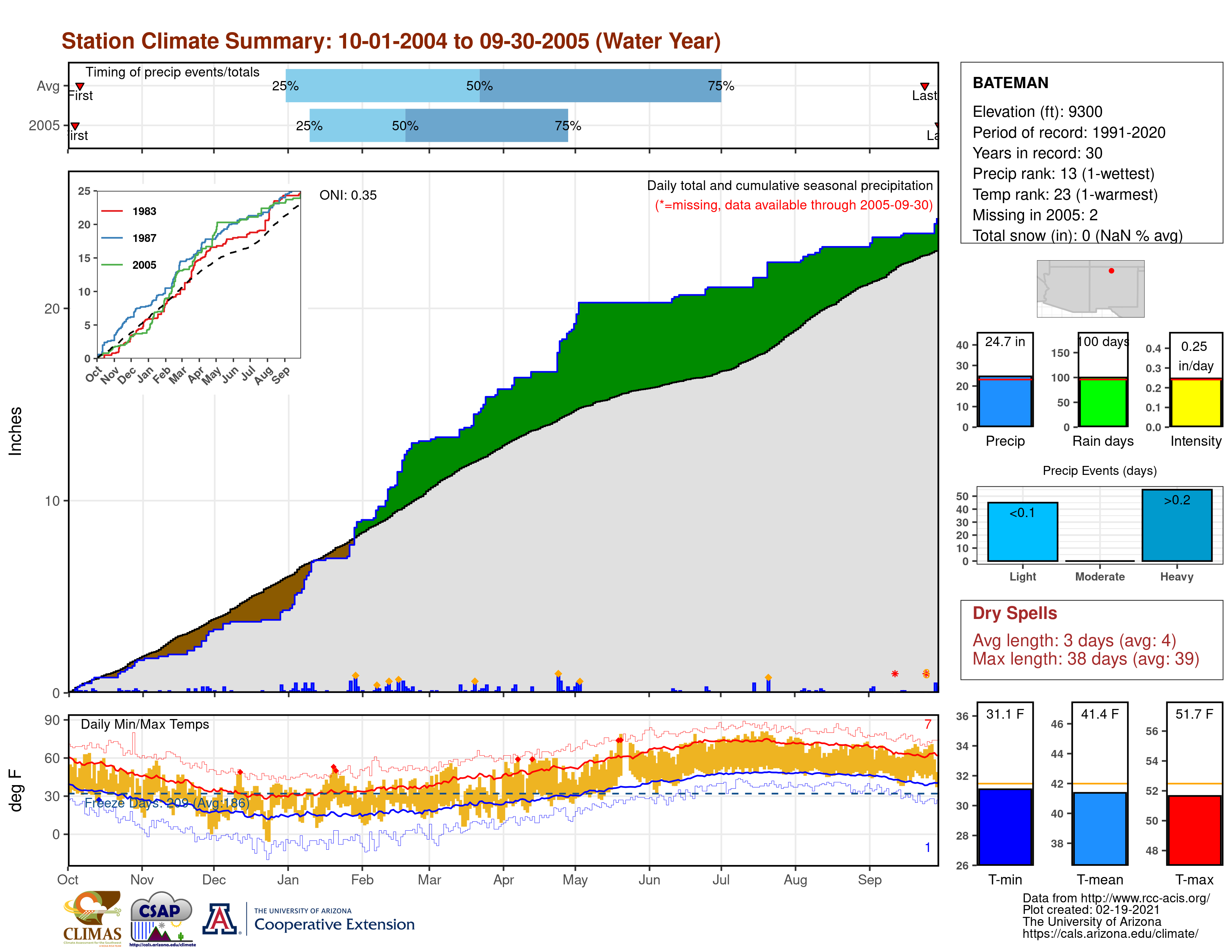
Task: Click the 'Freeze Days: 209 (Avg:186)' label
Action: click(x=167, y=803)
